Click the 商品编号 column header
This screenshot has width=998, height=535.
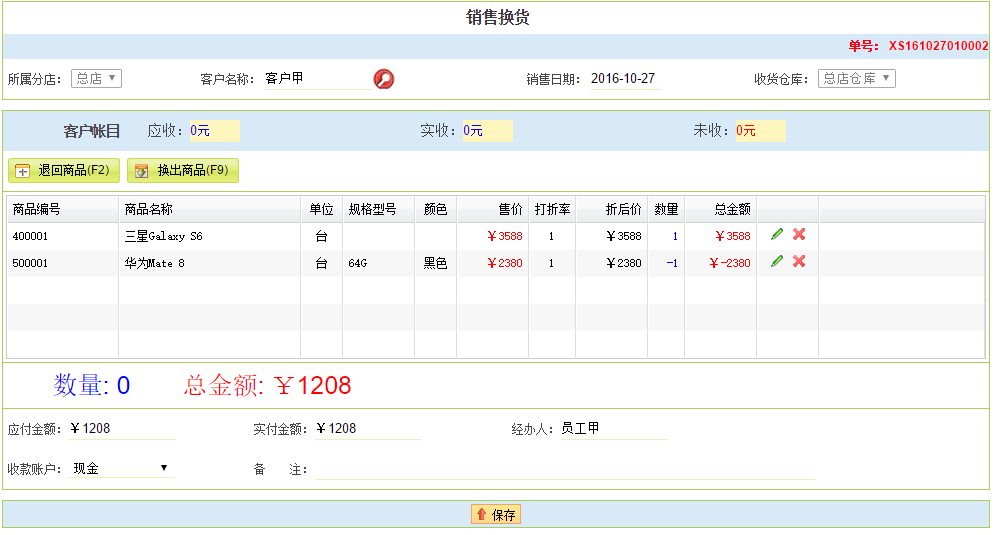click(37, 209)
